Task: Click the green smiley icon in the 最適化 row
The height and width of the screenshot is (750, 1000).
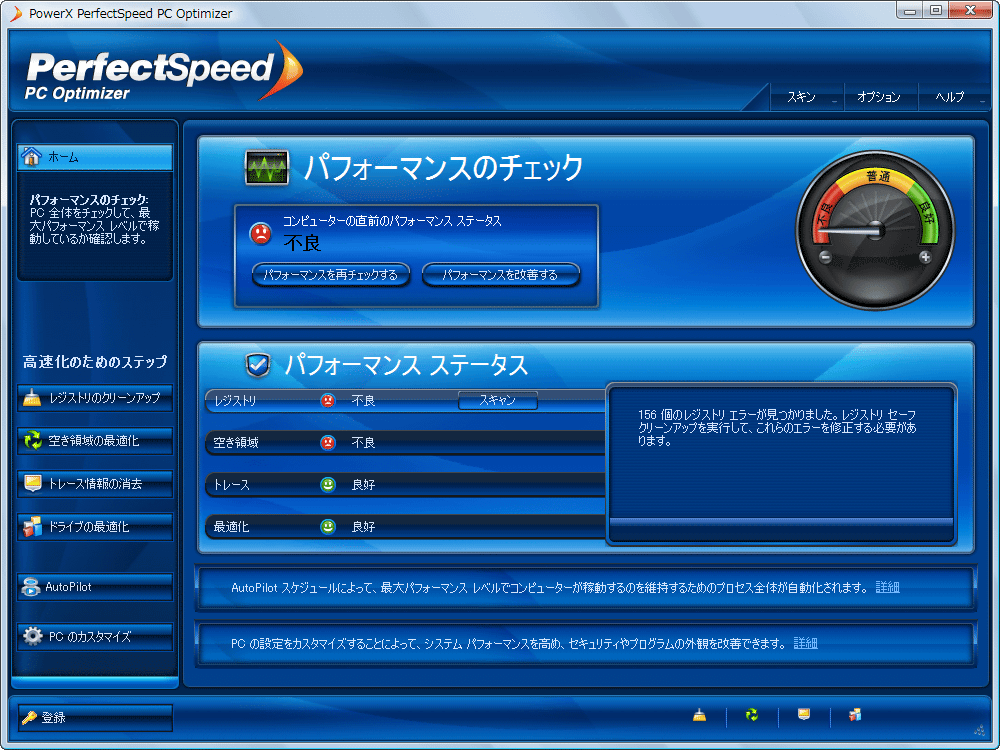Action: pyautogui.click(x=327, y=527)
